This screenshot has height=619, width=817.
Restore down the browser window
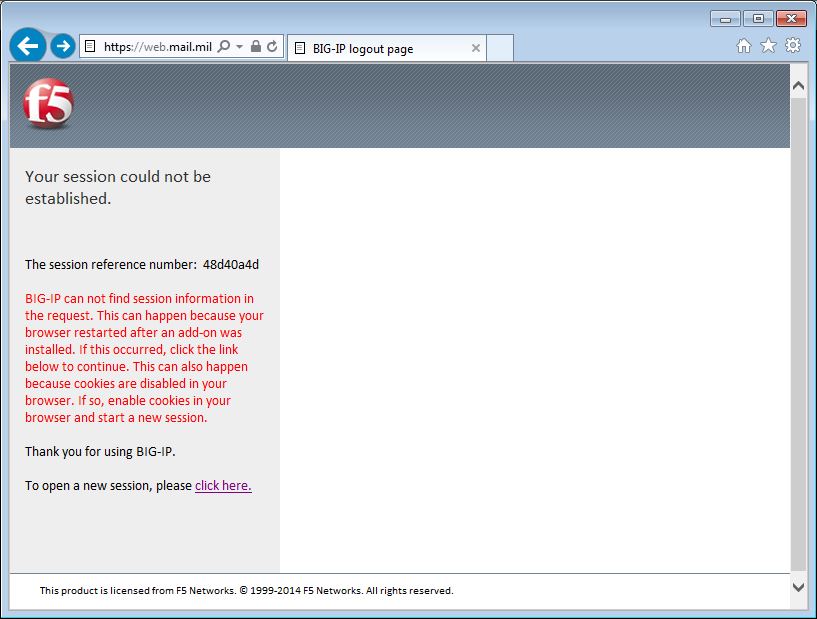tap(758, 19)
